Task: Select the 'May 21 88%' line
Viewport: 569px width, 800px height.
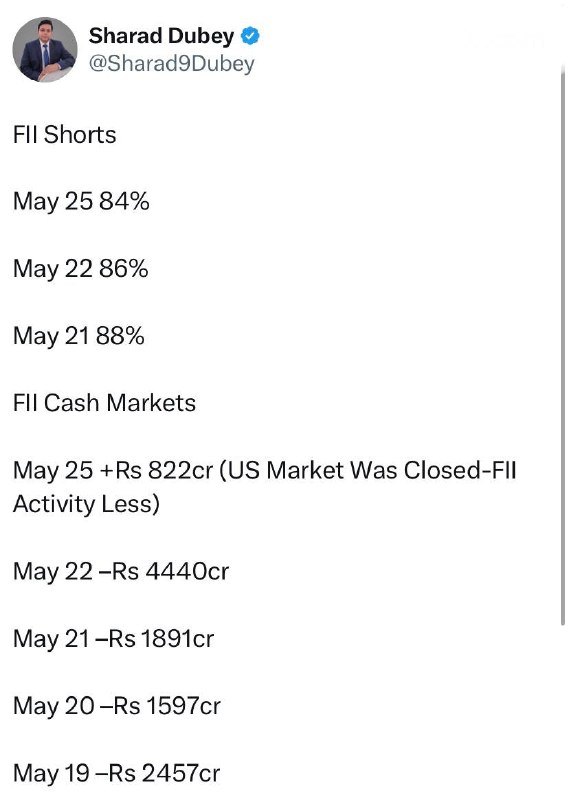Action: (x=79, y=336)
